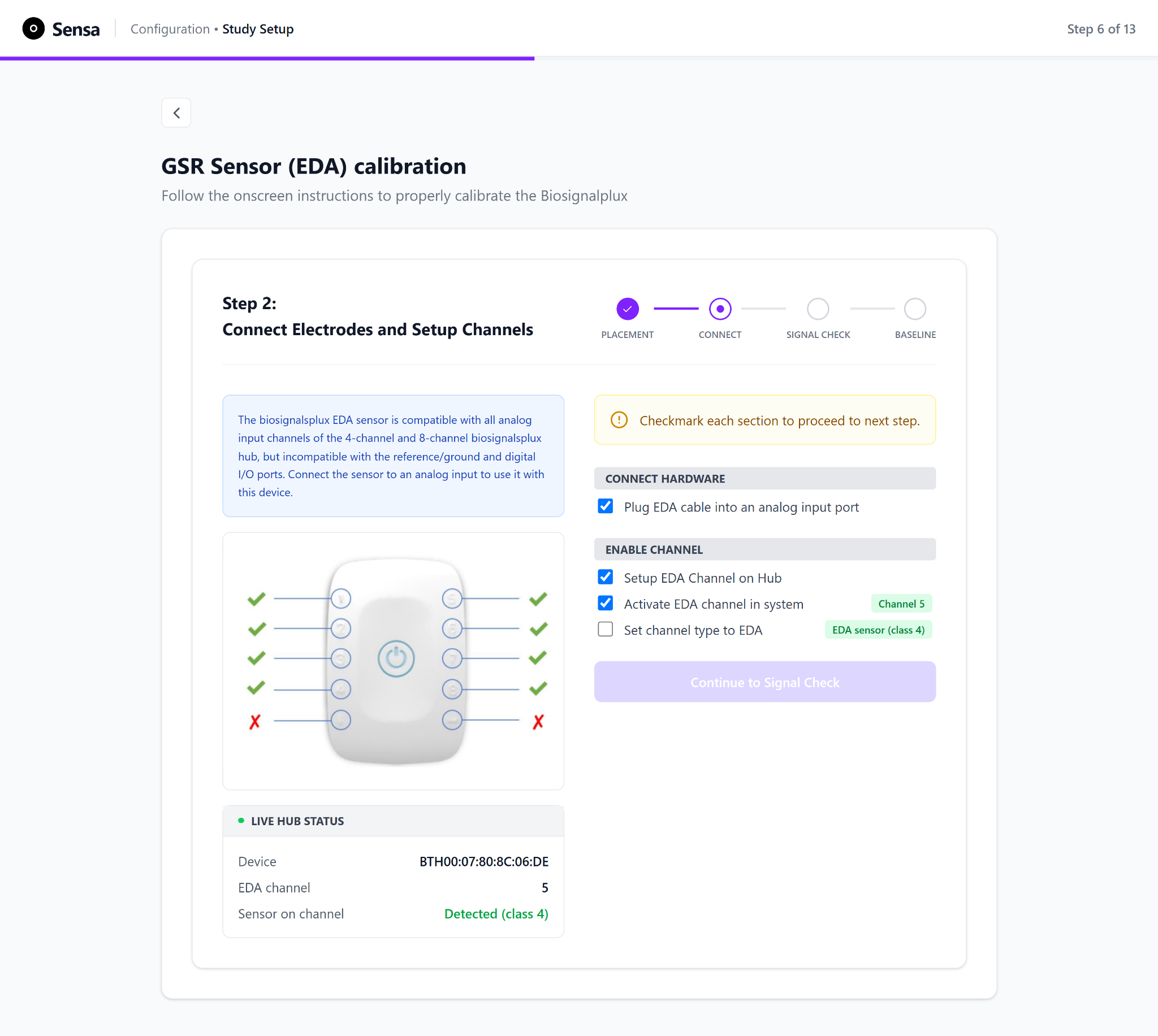Select the Signal Check step circle
The image size is (1158, 1036).
(x=818, y=309)
